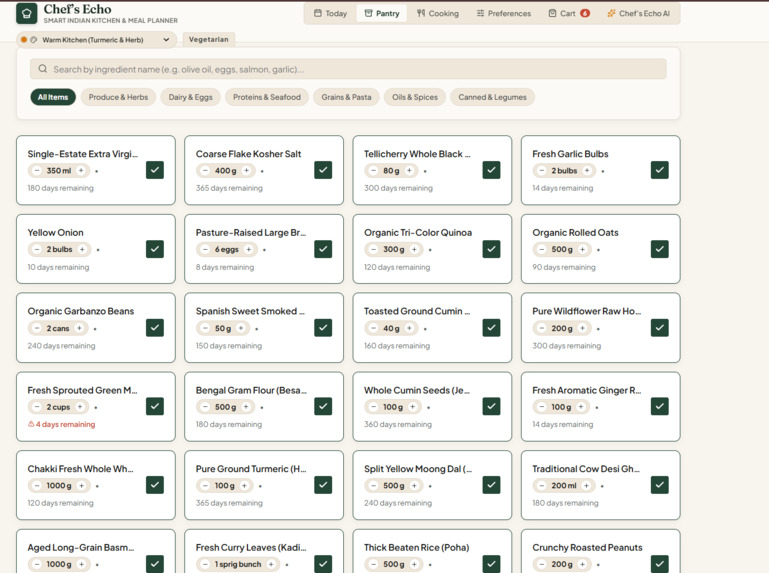Uncheck Tellicherry Whole Black pepper
Viewport: 769px width, 573px height.
[x=491, y=170]
